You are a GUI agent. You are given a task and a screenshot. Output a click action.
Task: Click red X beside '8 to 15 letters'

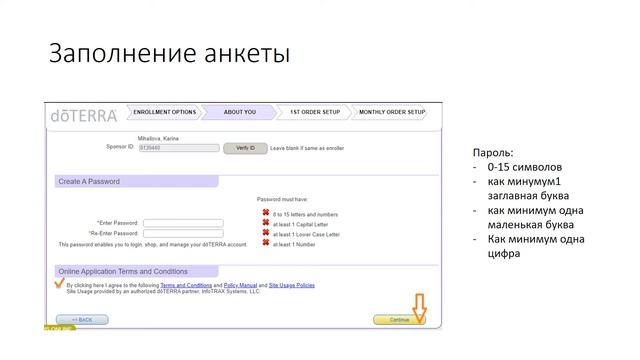[266, 212]
